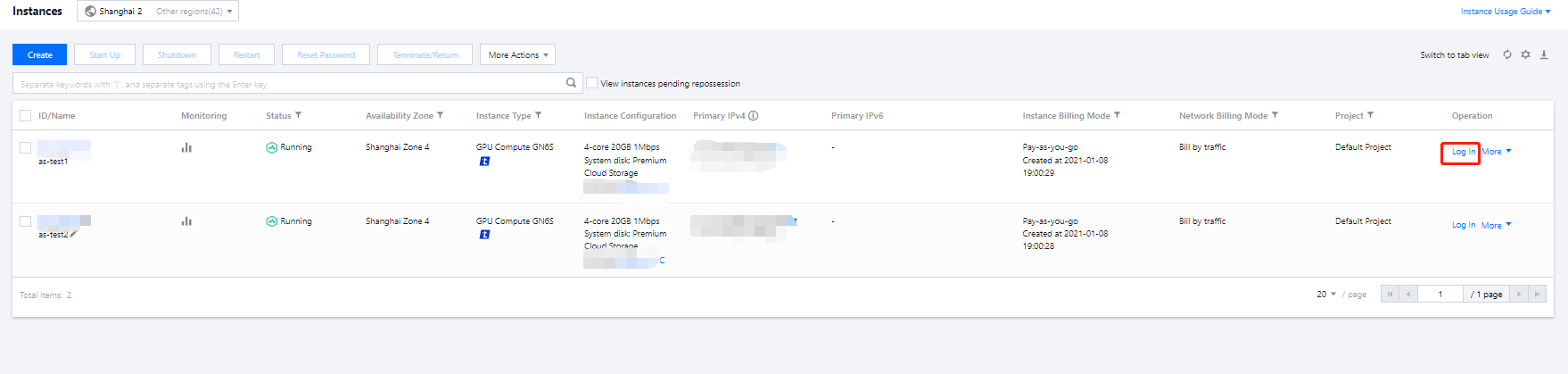Enable View instances pending repossession

(591, 83)
